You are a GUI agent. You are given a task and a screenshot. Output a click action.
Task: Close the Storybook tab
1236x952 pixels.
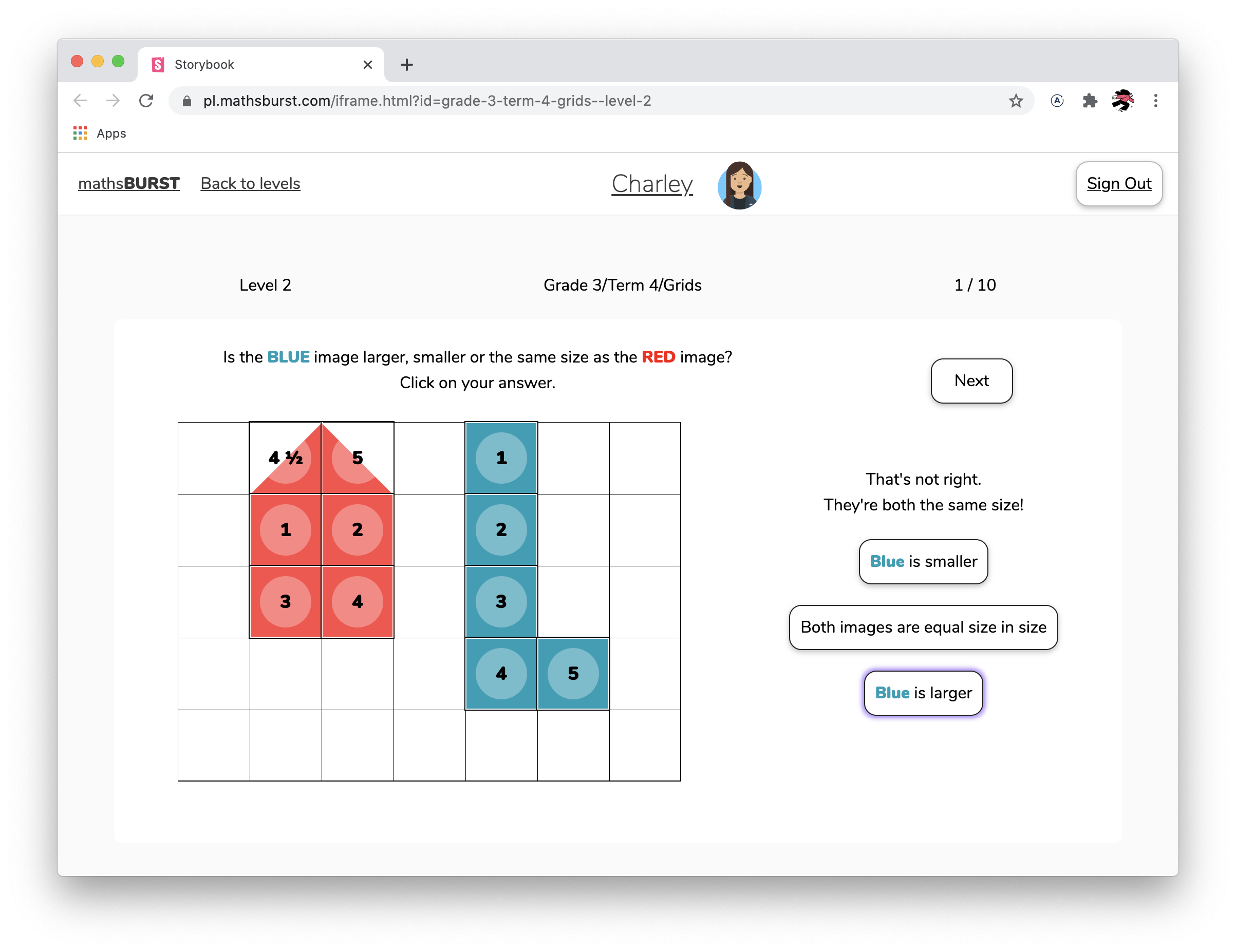[x=368, y=65]
